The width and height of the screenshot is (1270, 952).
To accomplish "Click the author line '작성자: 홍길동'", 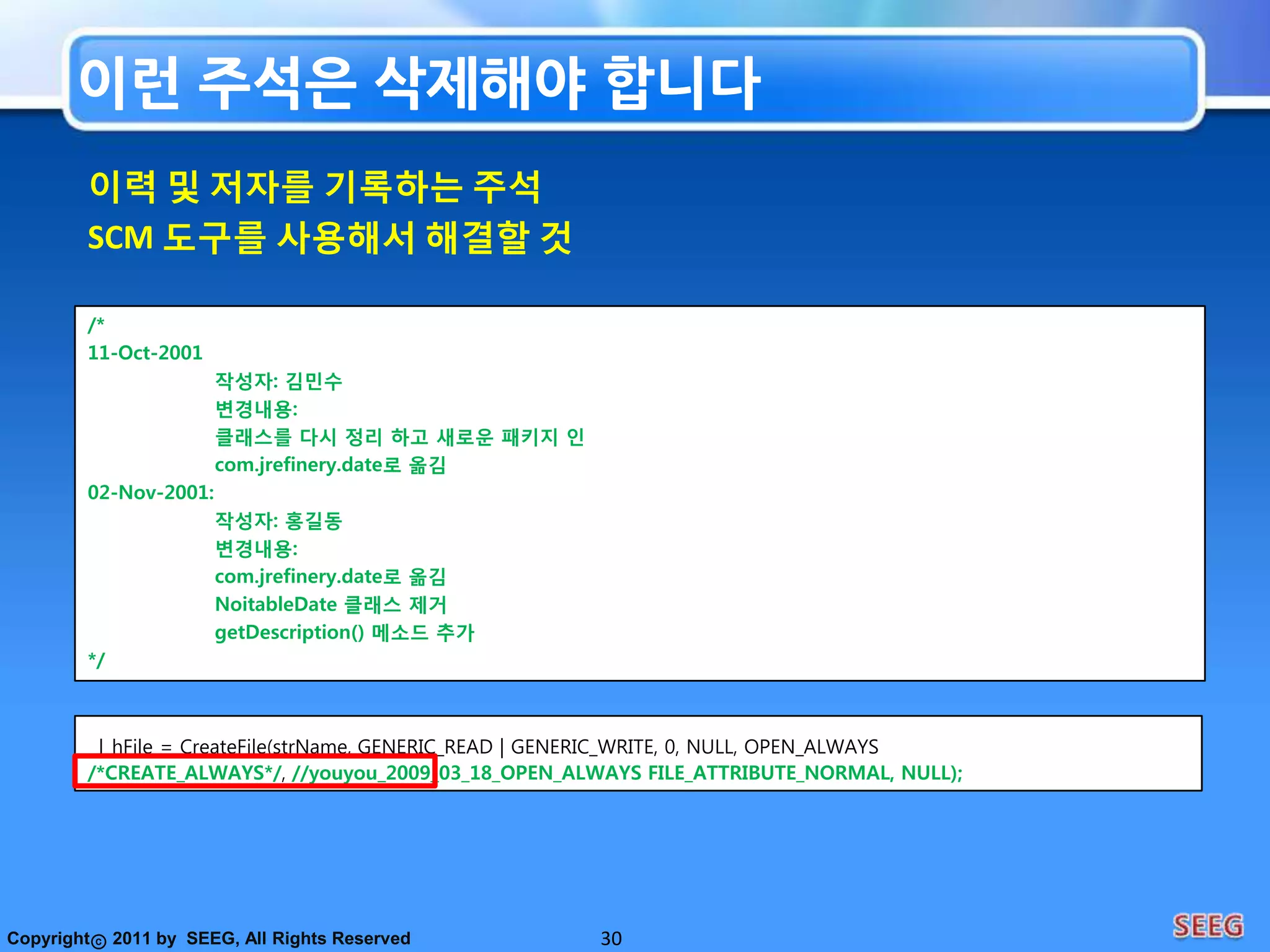I will [x=278, y=521].
